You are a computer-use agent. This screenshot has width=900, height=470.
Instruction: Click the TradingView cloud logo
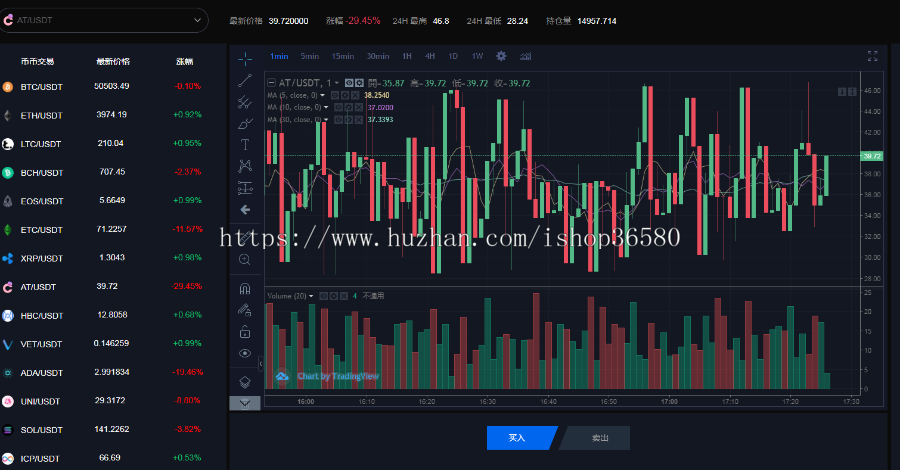[x=282, y=376]
